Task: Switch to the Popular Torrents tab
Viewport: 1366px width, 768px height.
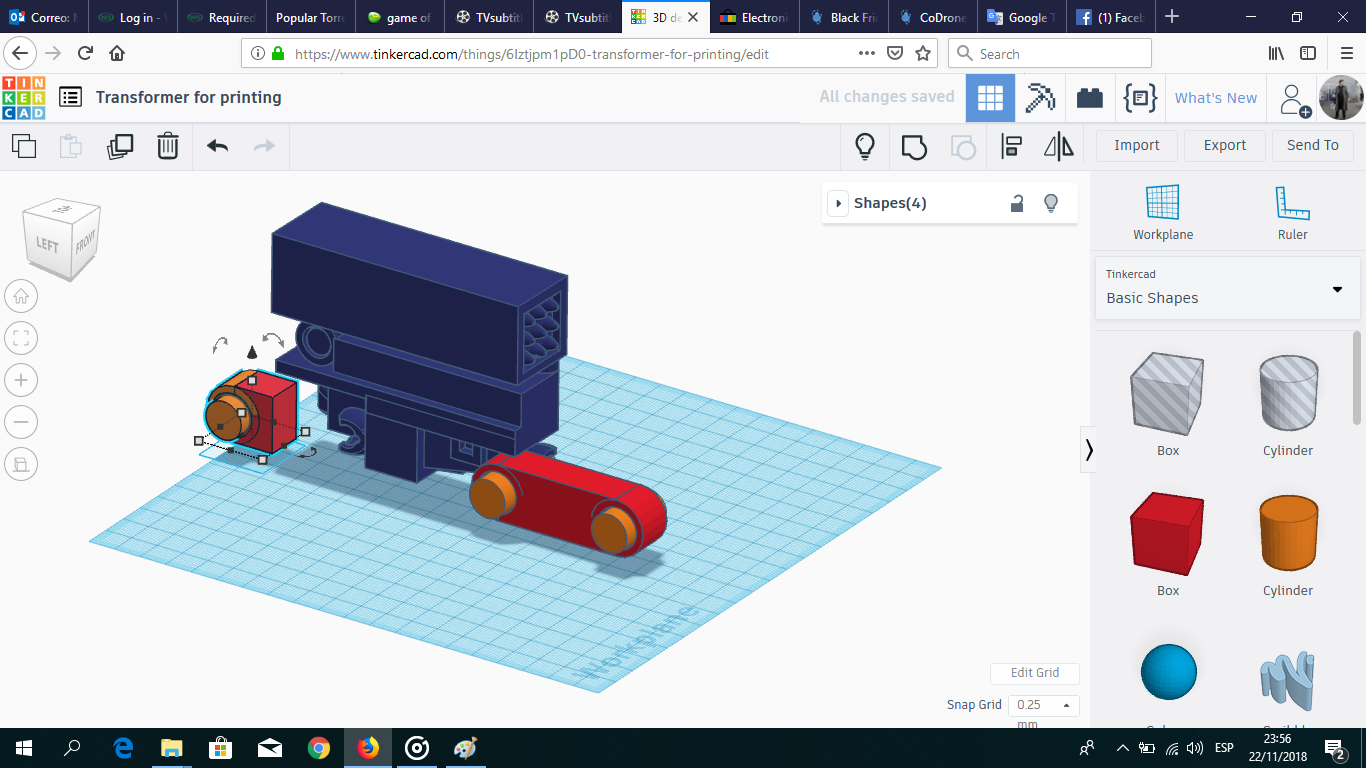Action: coord(310,17)
